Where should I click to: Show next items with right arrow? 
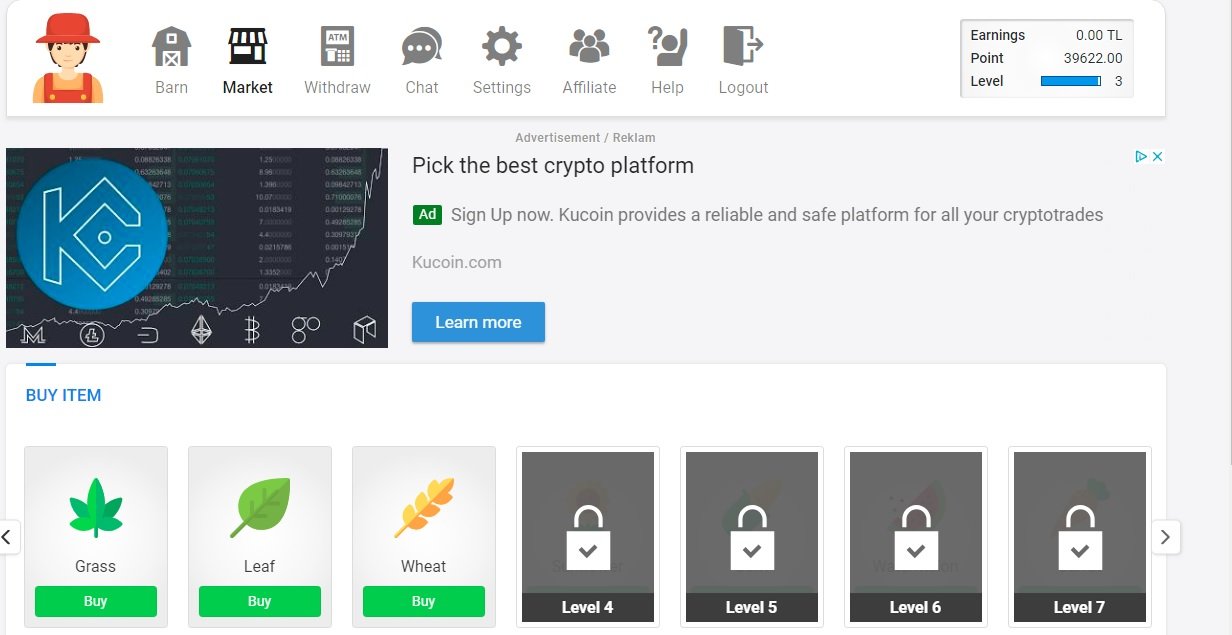click(x=1165, y=537)
